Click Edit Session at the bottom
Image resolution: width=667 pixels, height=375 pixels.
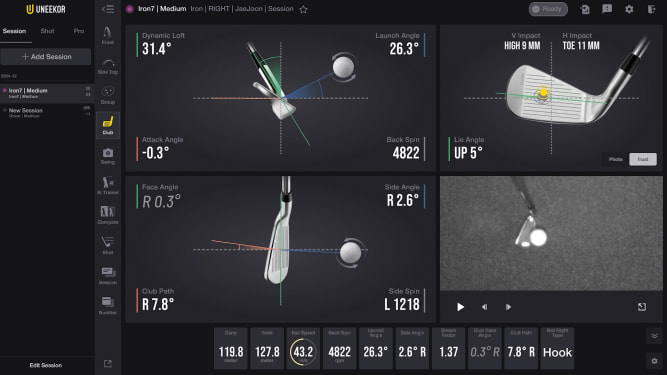click(46, 365)
